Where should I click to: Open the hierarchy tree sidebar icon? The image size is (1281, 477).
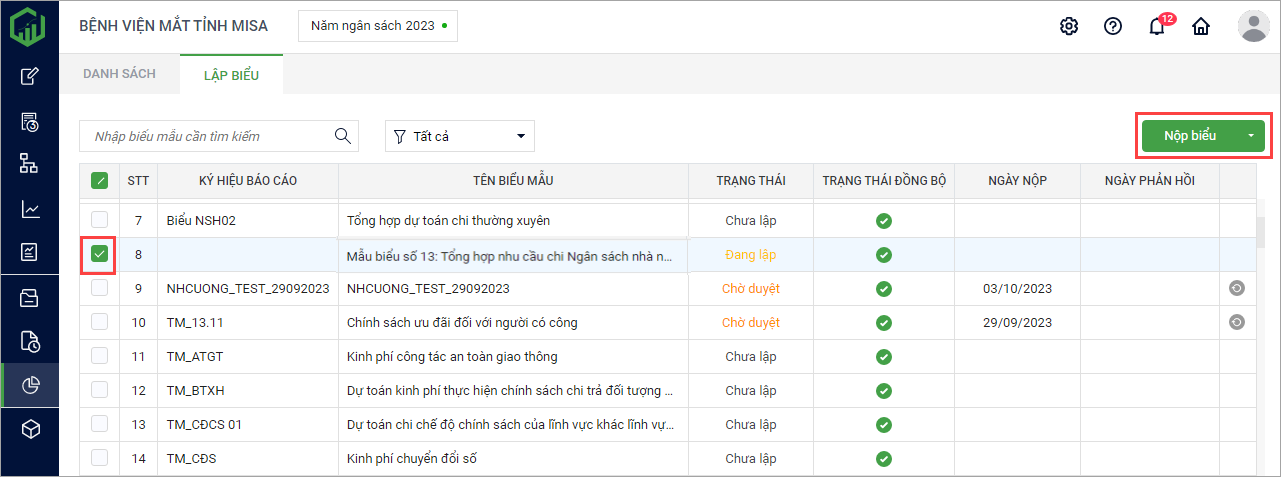(30, 164)
